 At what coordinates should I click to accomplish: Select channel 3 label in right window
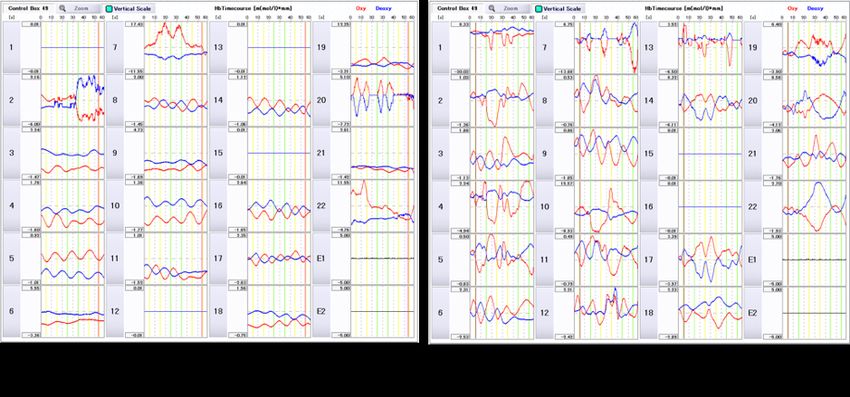440,153
